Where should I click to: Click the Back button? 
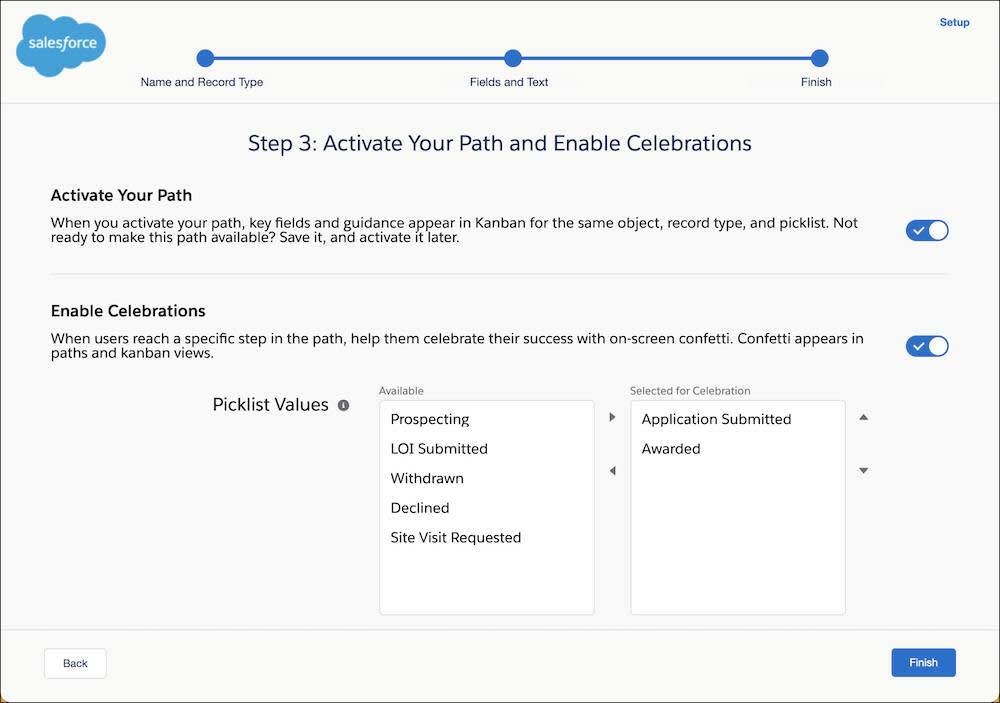75,663
